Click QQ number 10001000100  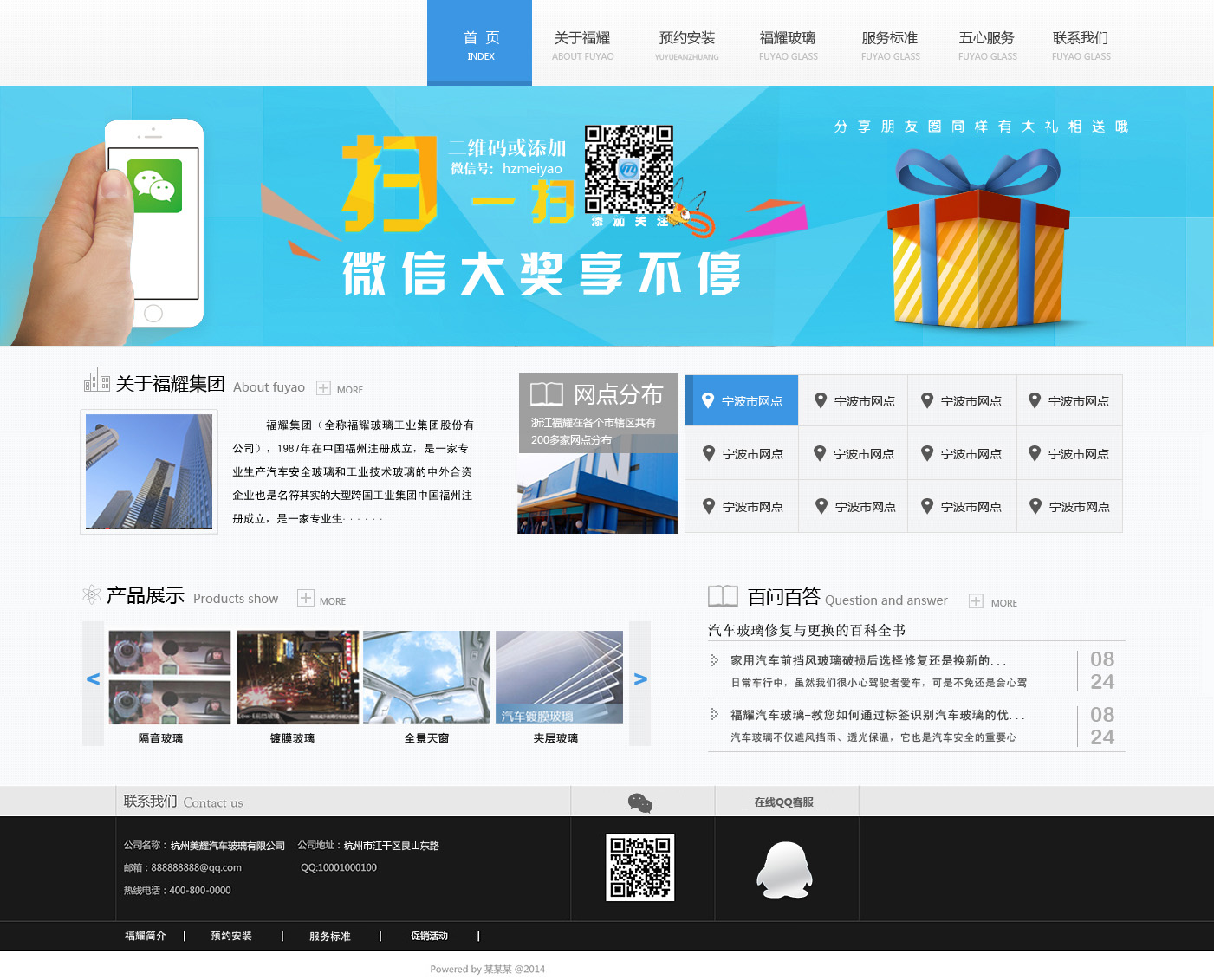point(347,867)
